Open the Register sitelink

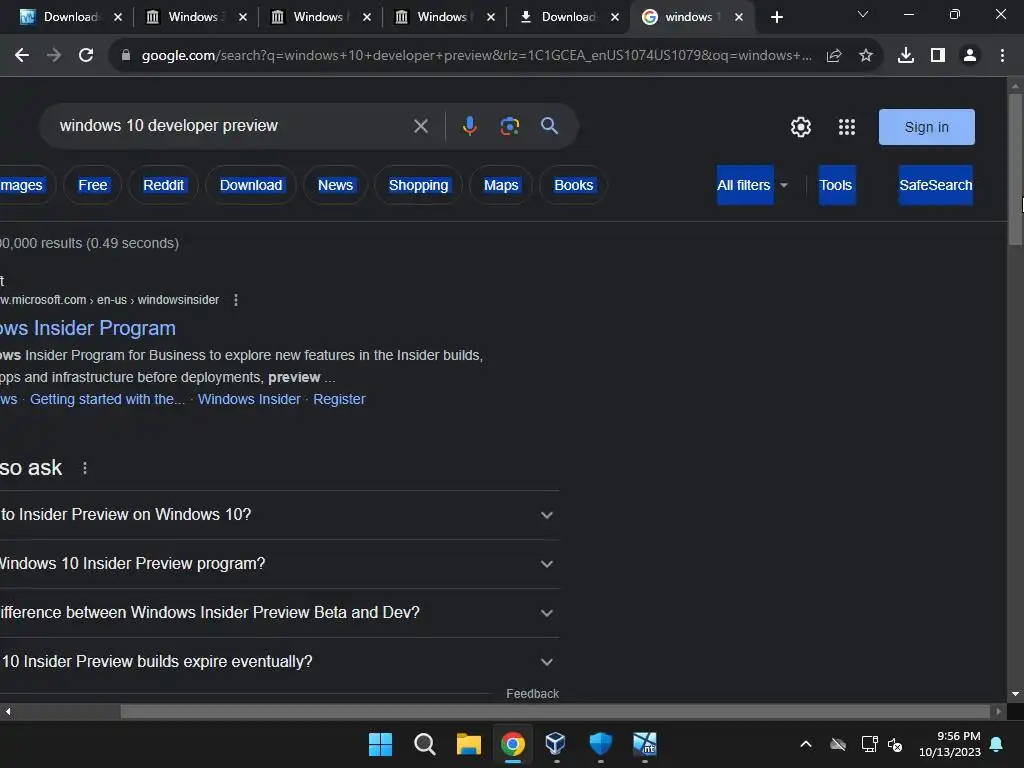click(x=339, y=399)
